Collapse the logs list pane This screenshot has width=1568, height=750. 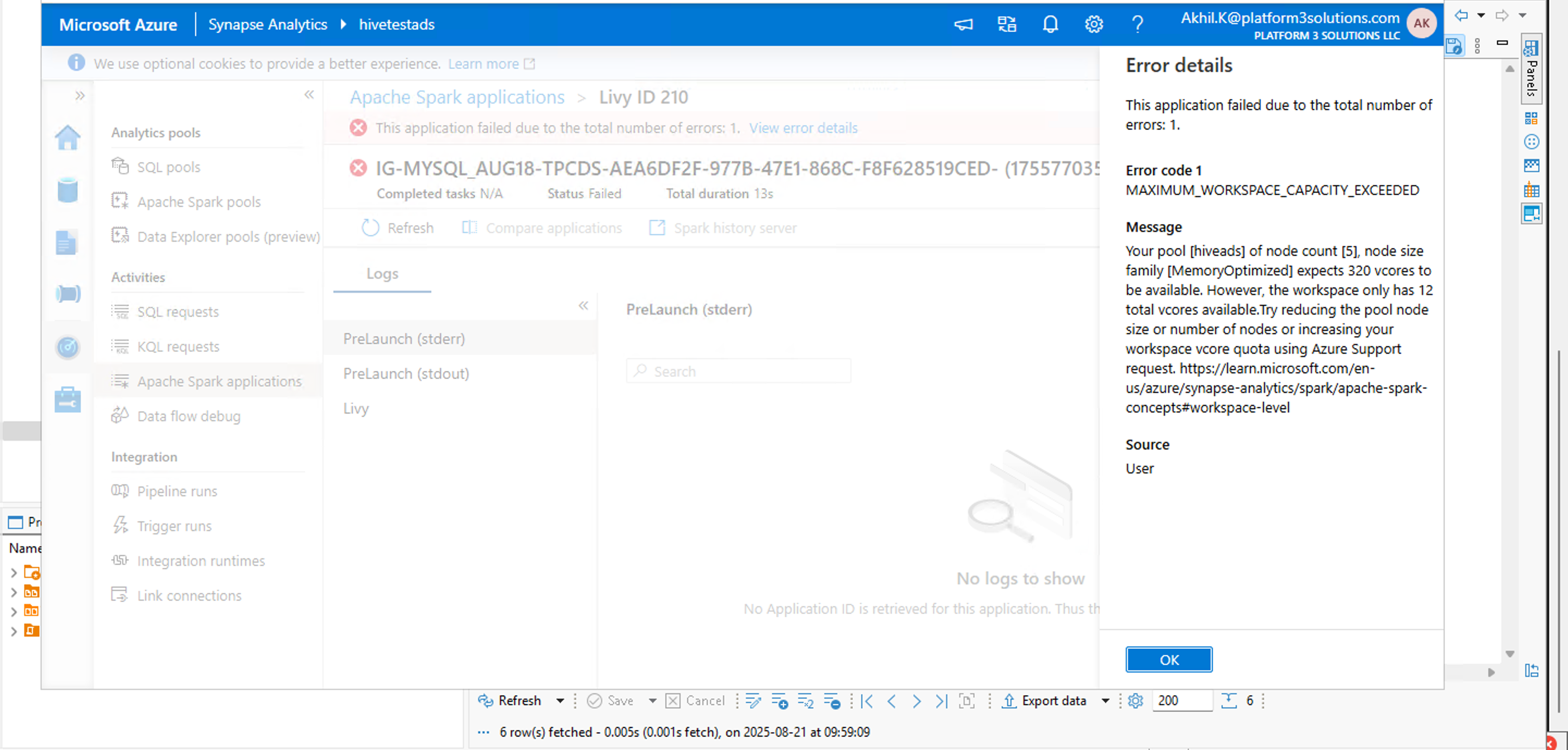tap(583, 305)
